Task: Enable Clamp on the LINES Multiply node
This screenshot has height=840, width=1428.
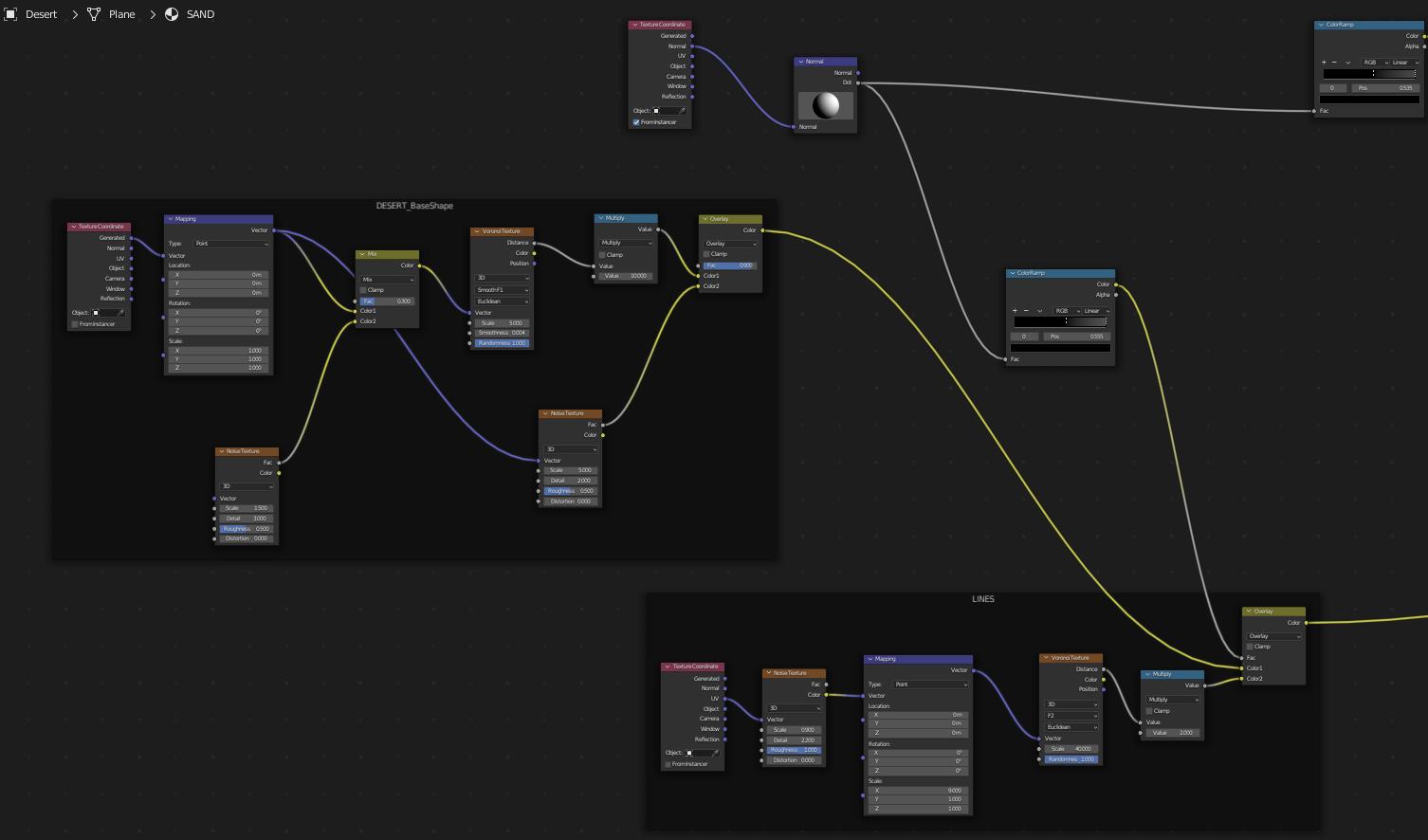Action: [1149, 710]
